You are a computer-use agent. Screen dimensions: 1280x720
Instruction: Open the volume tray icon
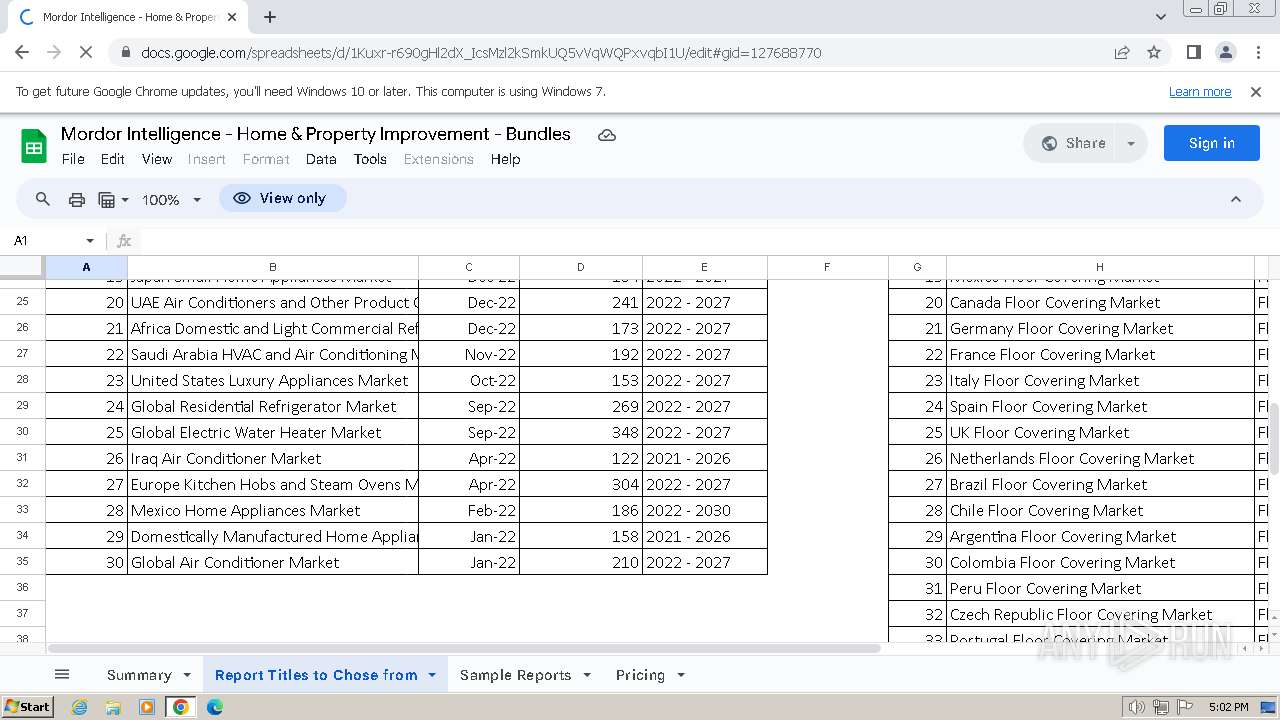pos(1137,707)
